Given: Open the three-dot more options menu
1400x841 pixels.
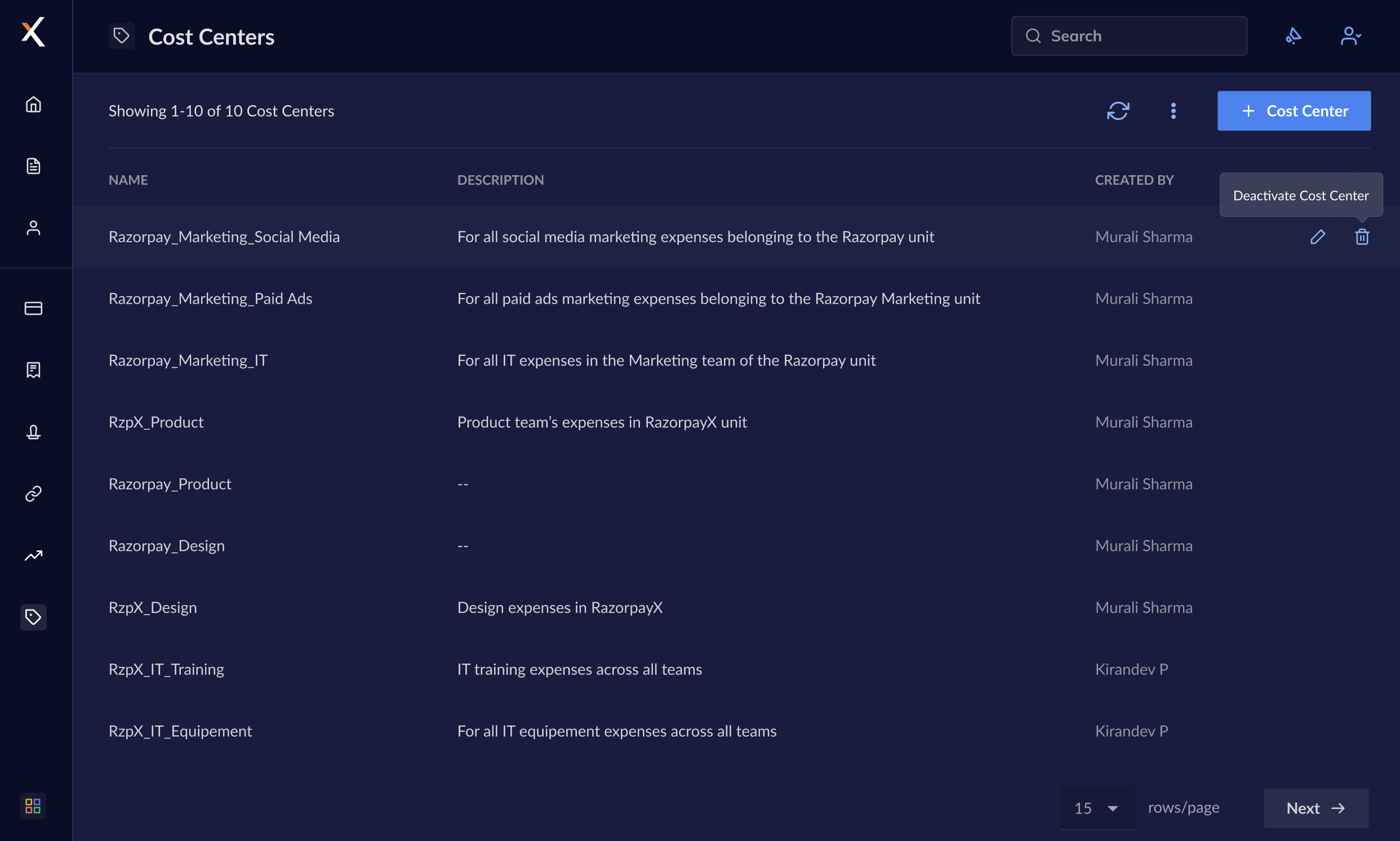Looking at the screenshot, I should click(1174, 111).
